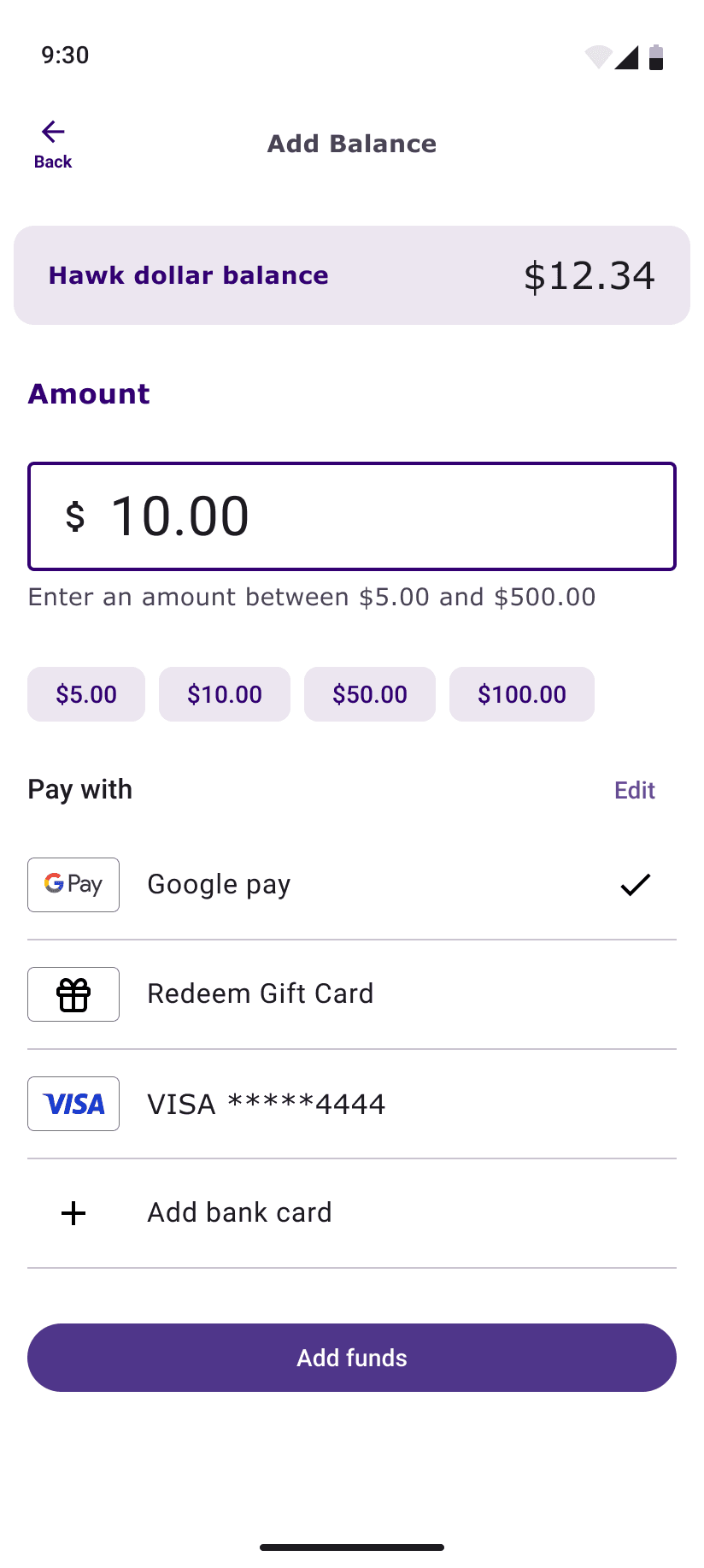
Task: Select Google pay as payment method
Action: click(x=219, y=884)
